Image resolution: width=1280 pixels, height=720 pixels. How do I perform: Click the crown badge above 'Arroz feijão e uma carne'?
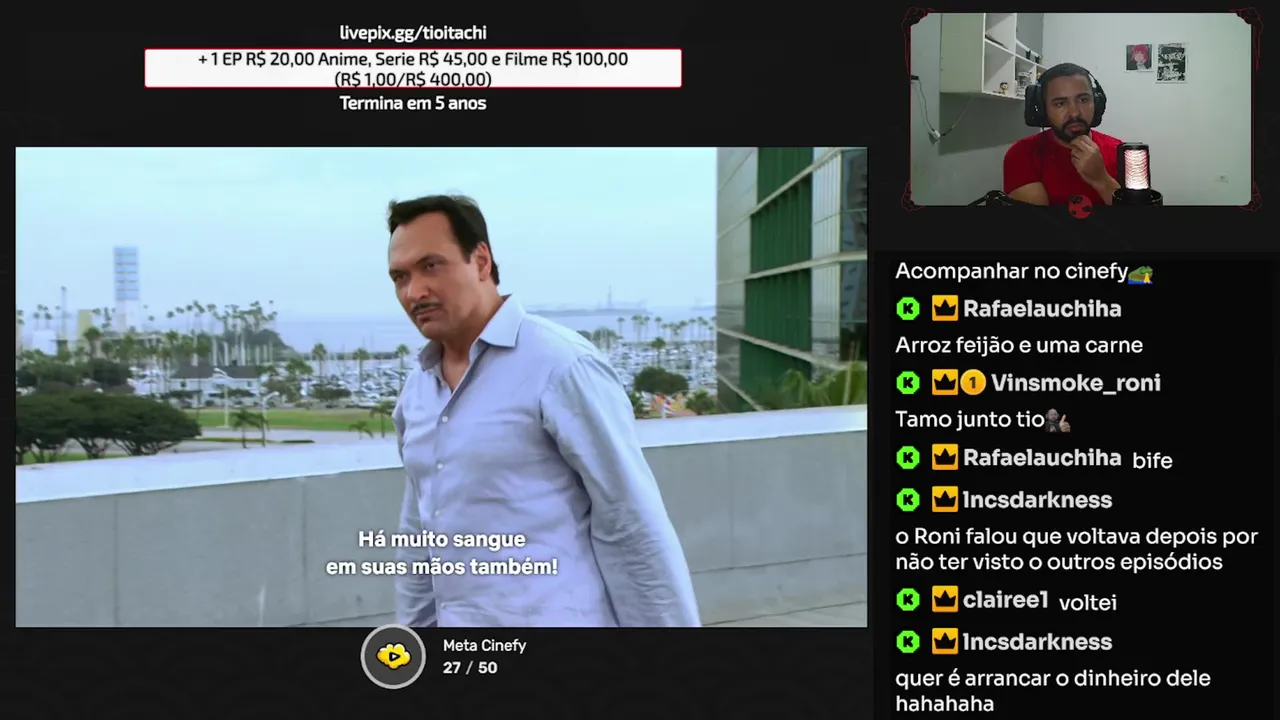pyautogui.click(x=944, y=309)
